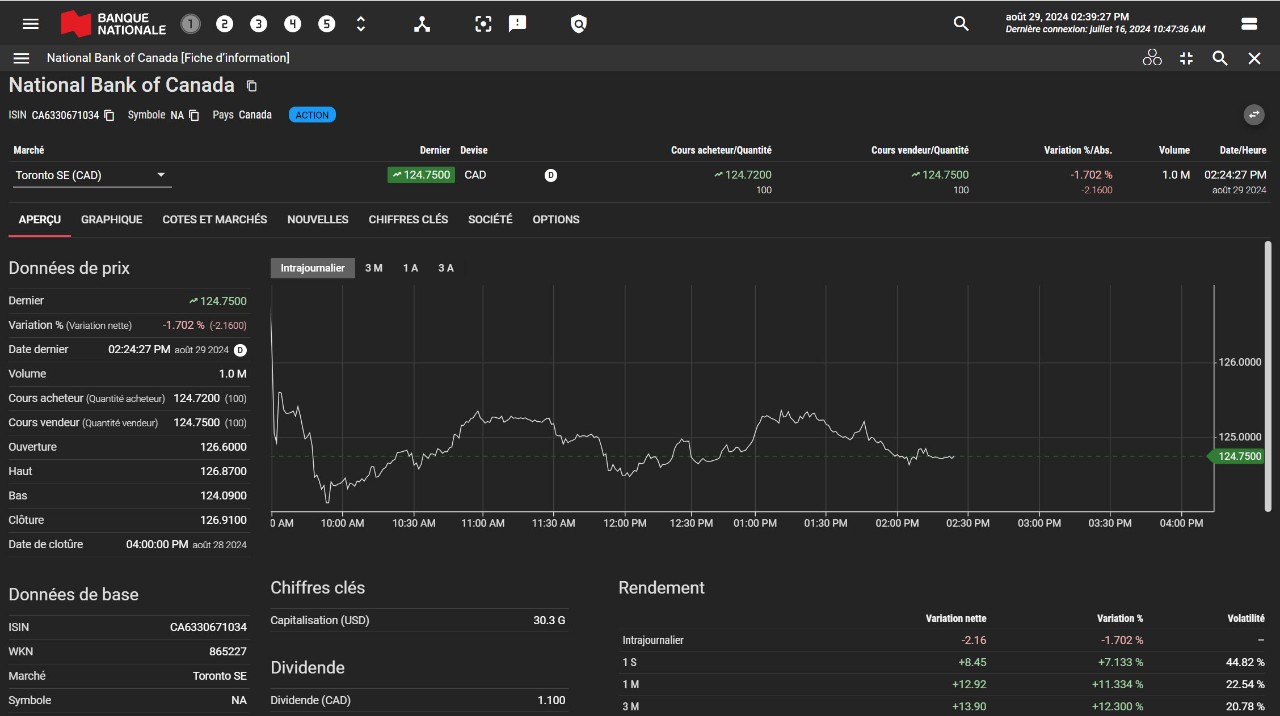Switch to workspace 1

coord(190,24)
